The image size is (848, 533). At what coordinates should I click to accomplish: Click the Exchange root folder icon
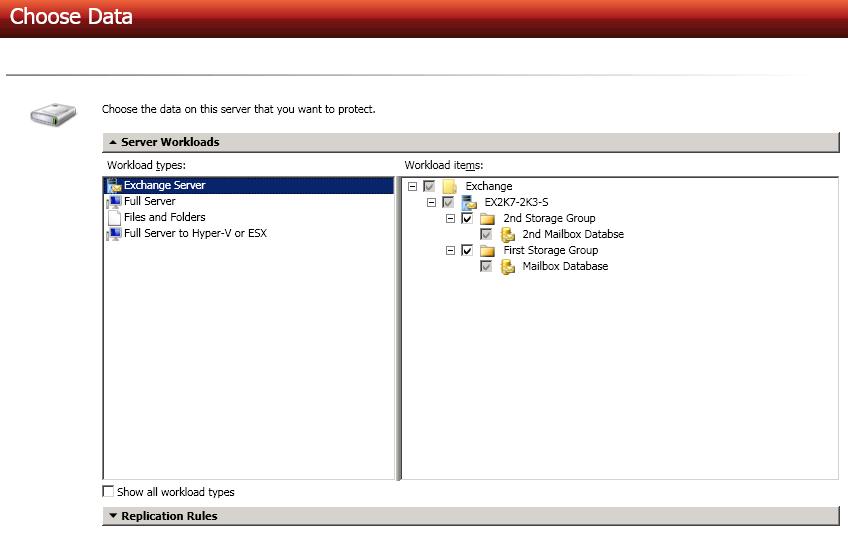[449, 186]
